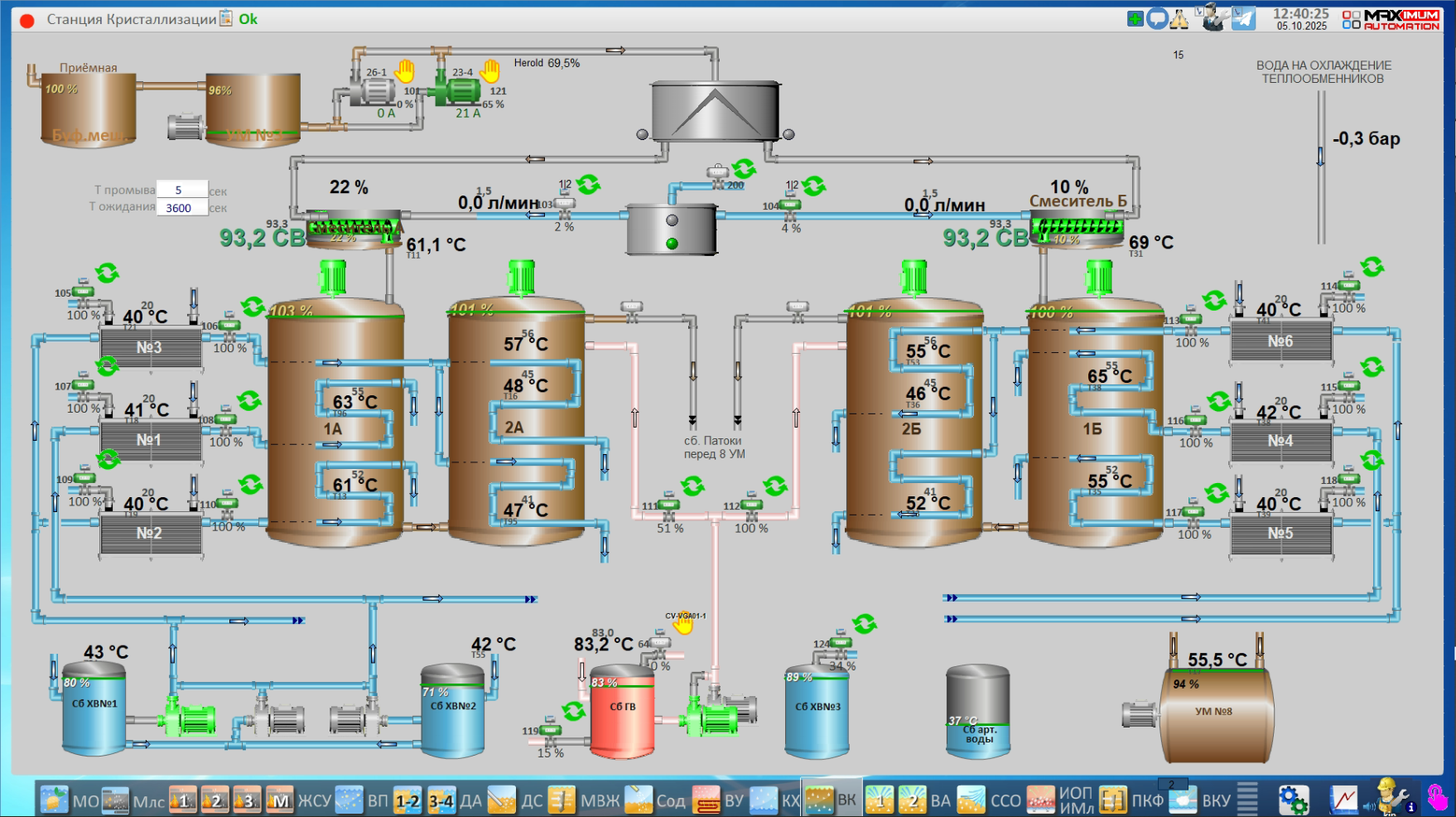The image size is (1456, 817).
Task: Open valve 119 control showing 15 %
Action: pyautogui.click(x=550, y=732)
